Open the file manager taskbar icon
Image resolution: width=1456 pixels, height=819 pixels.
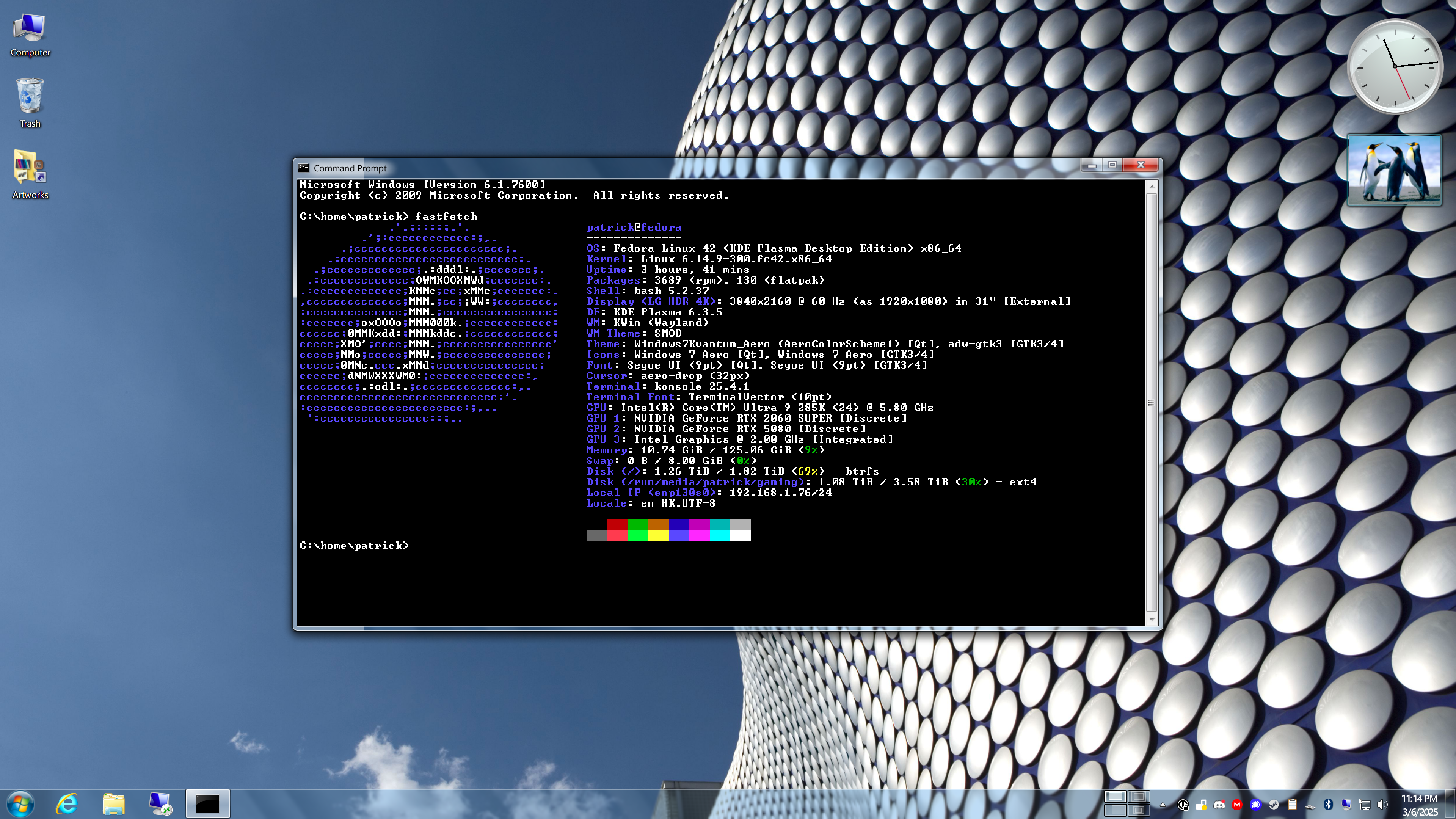tap(114, 804)
